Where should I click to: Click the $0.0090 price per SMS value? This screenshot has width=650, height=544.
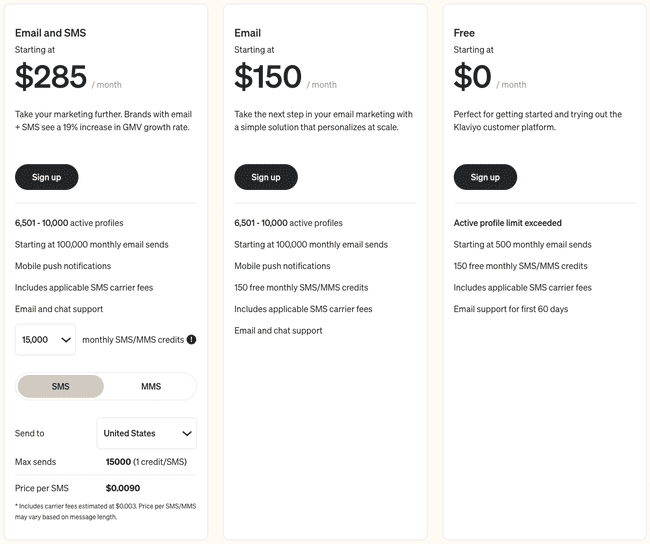point(123,488)
